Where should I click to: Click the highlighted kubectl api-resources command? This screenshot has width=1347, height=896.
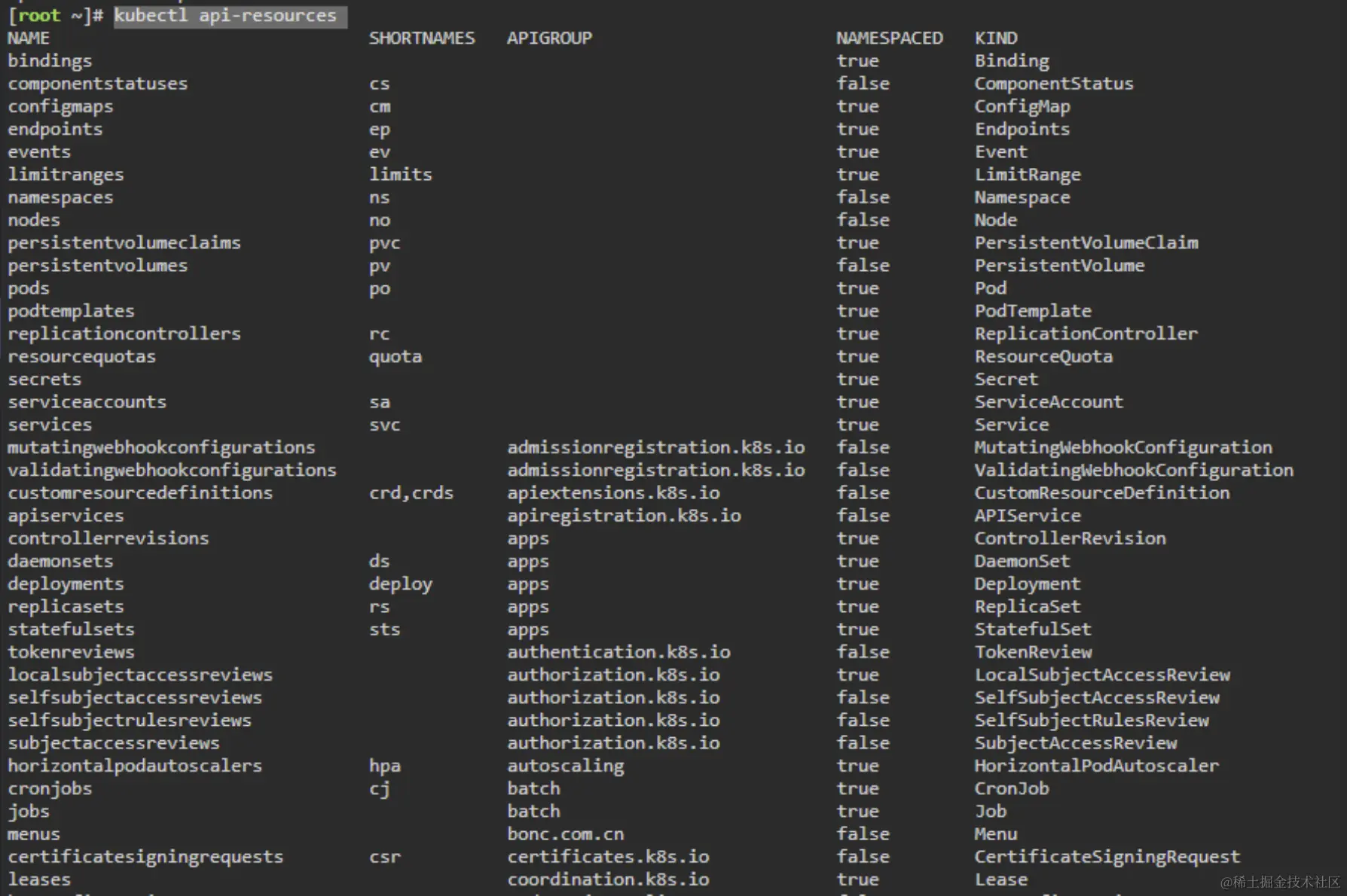coord(225,16)
